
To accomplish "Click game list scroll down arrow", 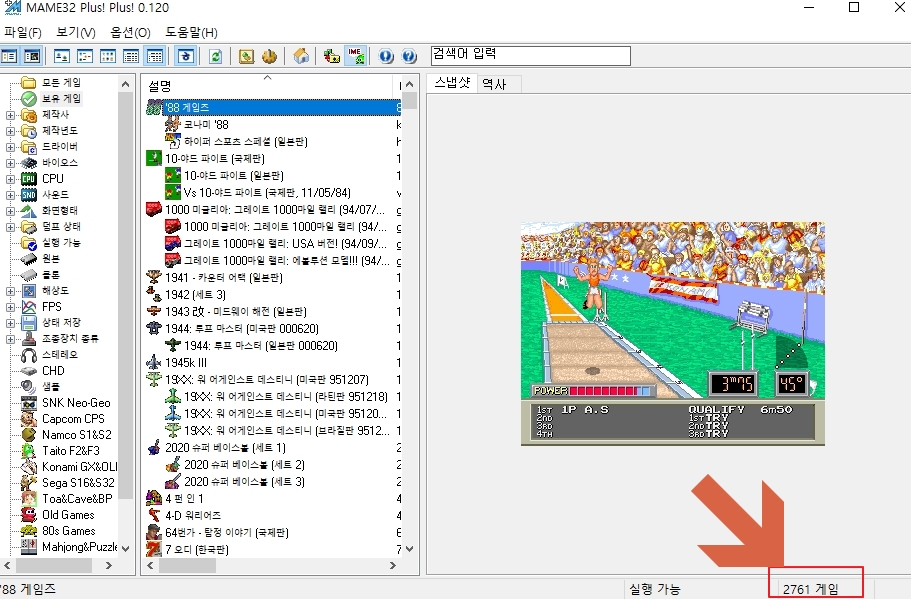I will click(x=410, y=548).
